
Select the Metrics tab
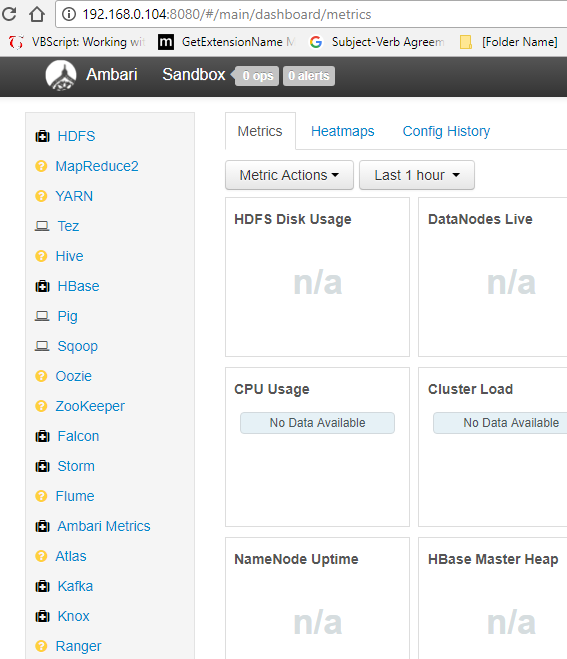click(x=260, y=131)
